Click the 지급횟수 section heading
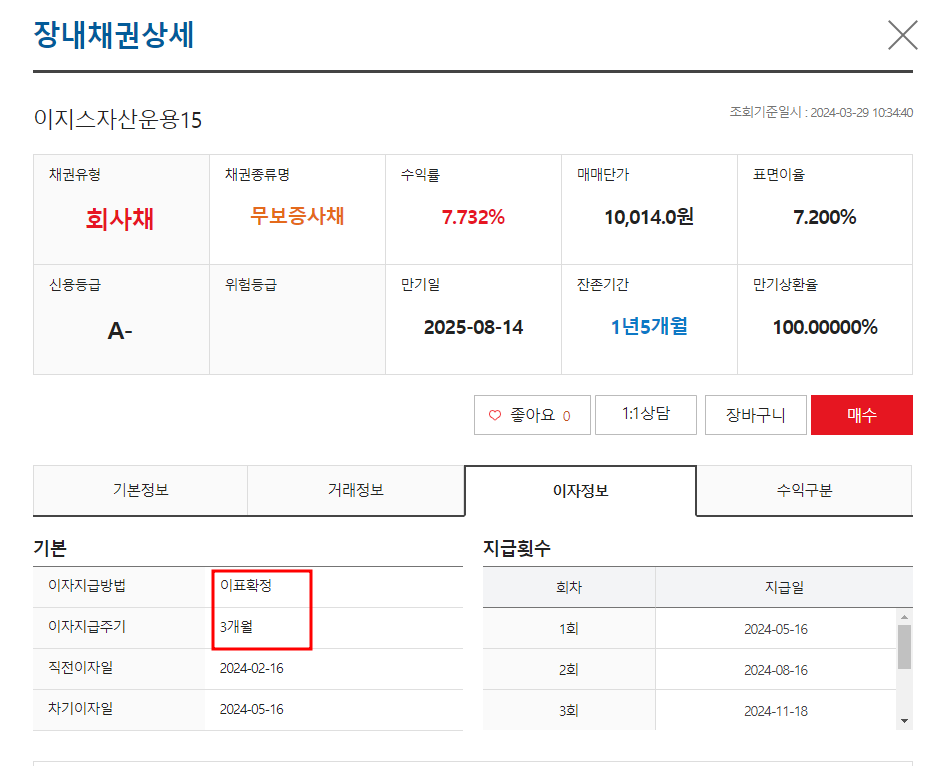The width and height of the screenshot is (928, 766). click(x=517, y=548)
